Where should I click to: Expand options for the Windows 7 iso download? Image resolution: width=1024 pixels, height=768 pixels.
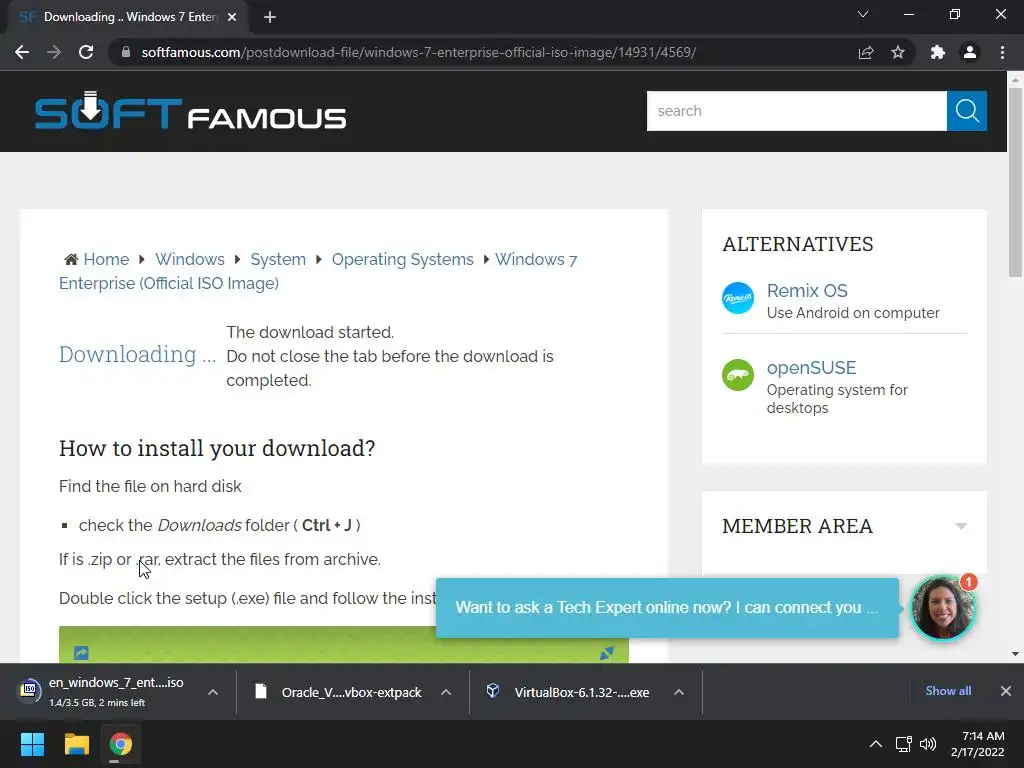213,692
